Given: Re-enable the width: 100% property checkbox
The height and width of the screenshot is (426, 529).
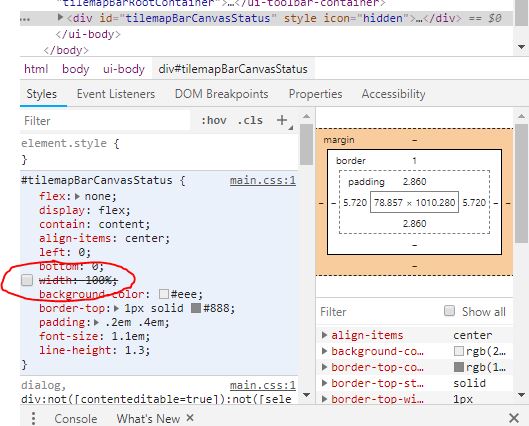Looking at the screenshot, I should (27, 280).
